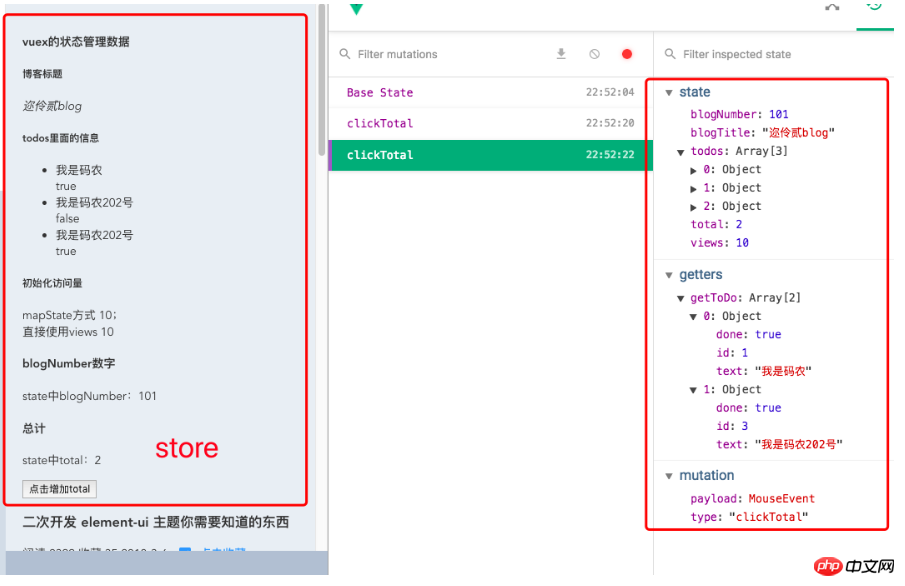The image size is (905, 586).
Task: Click the state中blogNumber: 101 text
Action: click(x=89, y=396)
